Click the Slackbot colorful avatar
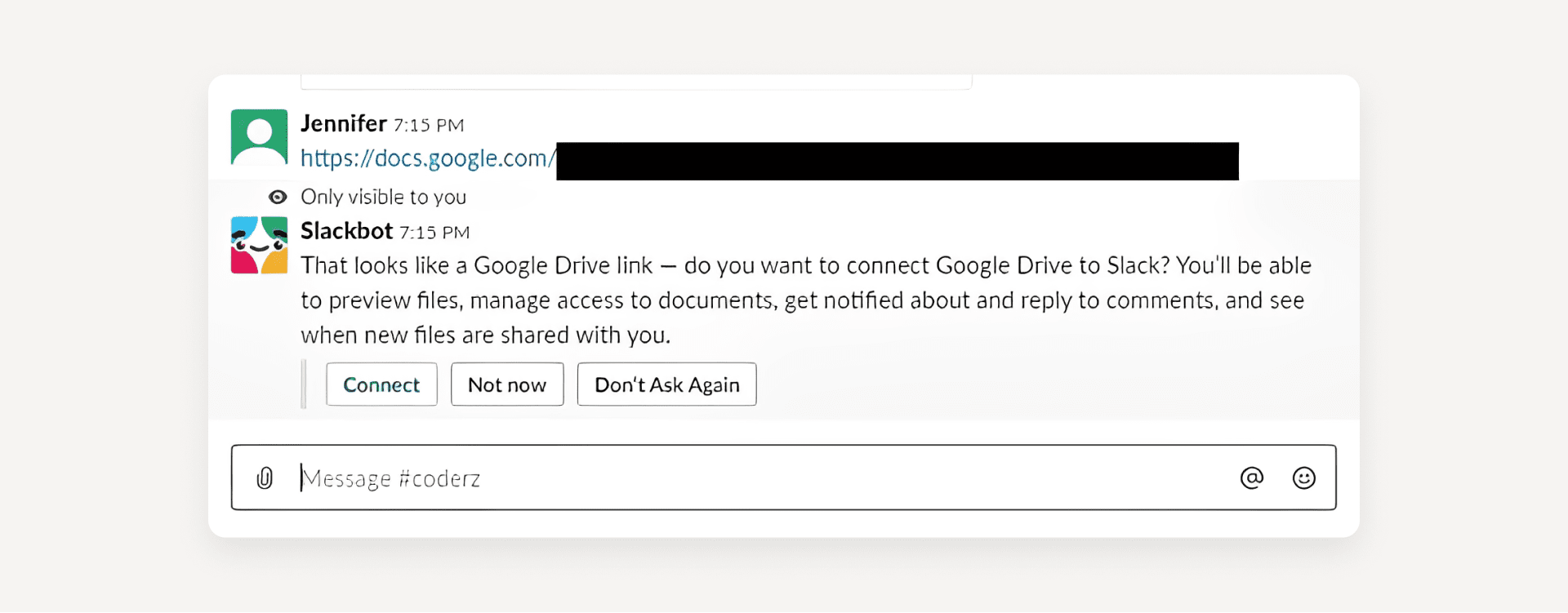 point(259,245)
